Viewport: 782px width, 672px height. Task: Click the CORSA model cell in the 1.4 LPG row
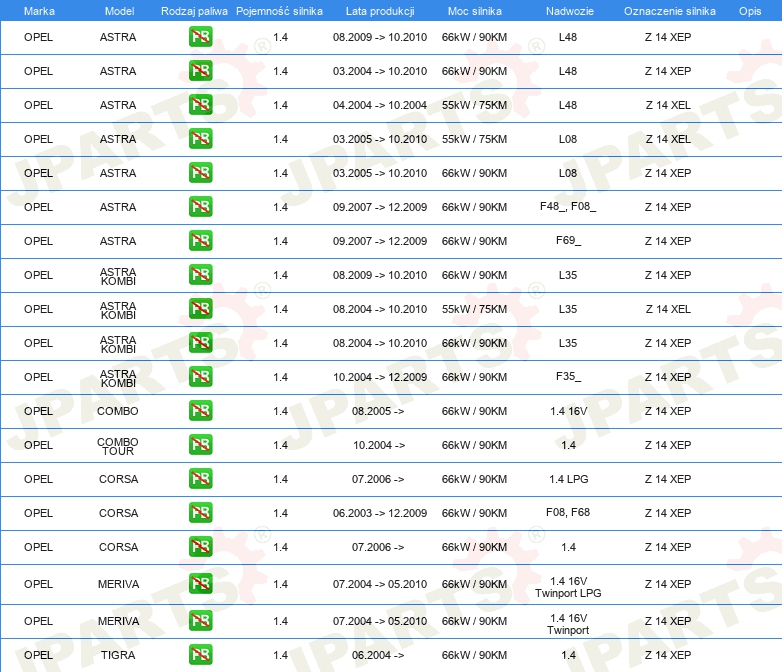coord(118,479)
